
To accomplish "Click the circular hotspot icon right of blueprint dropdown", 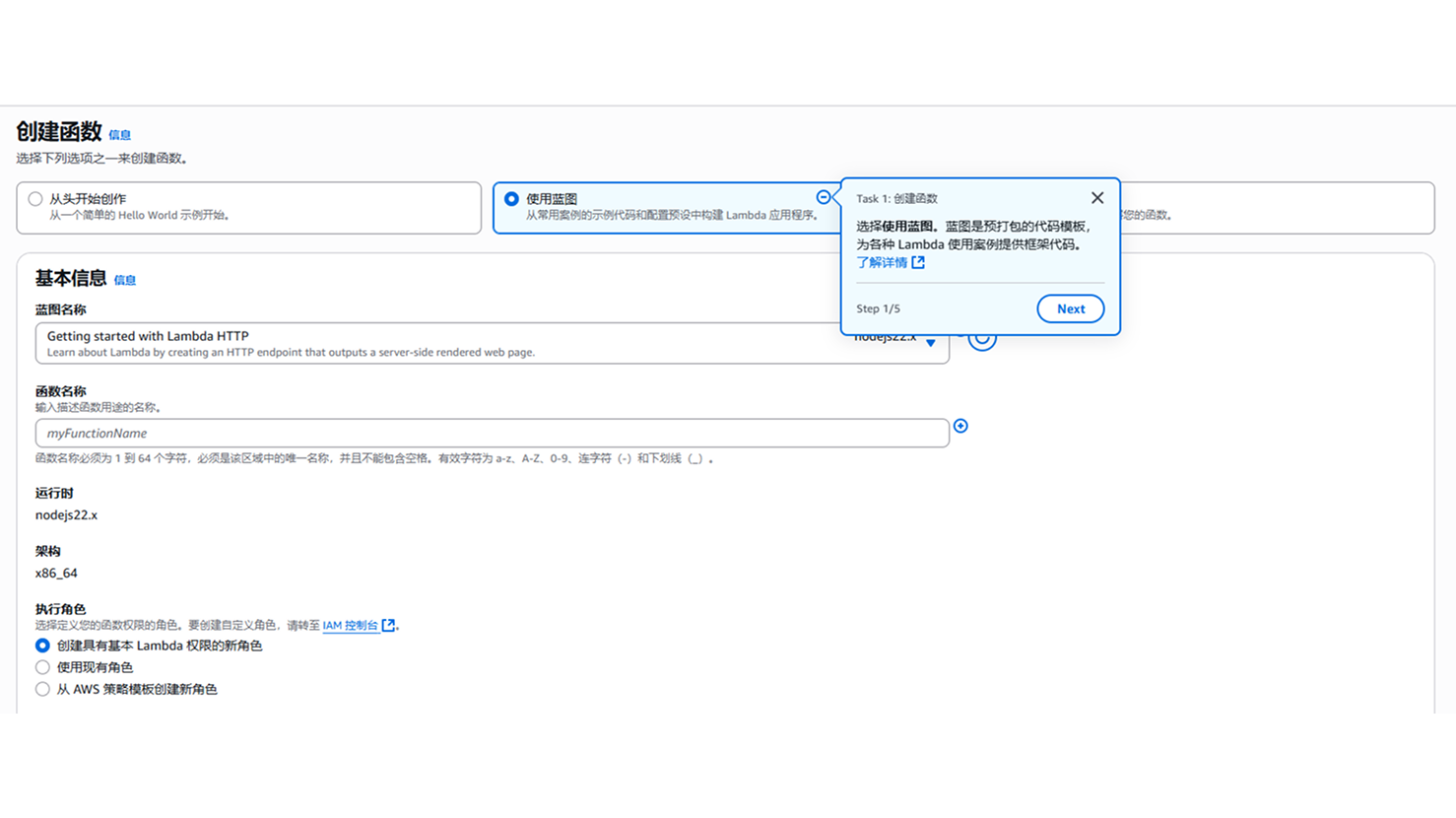I will coord(982,340).
